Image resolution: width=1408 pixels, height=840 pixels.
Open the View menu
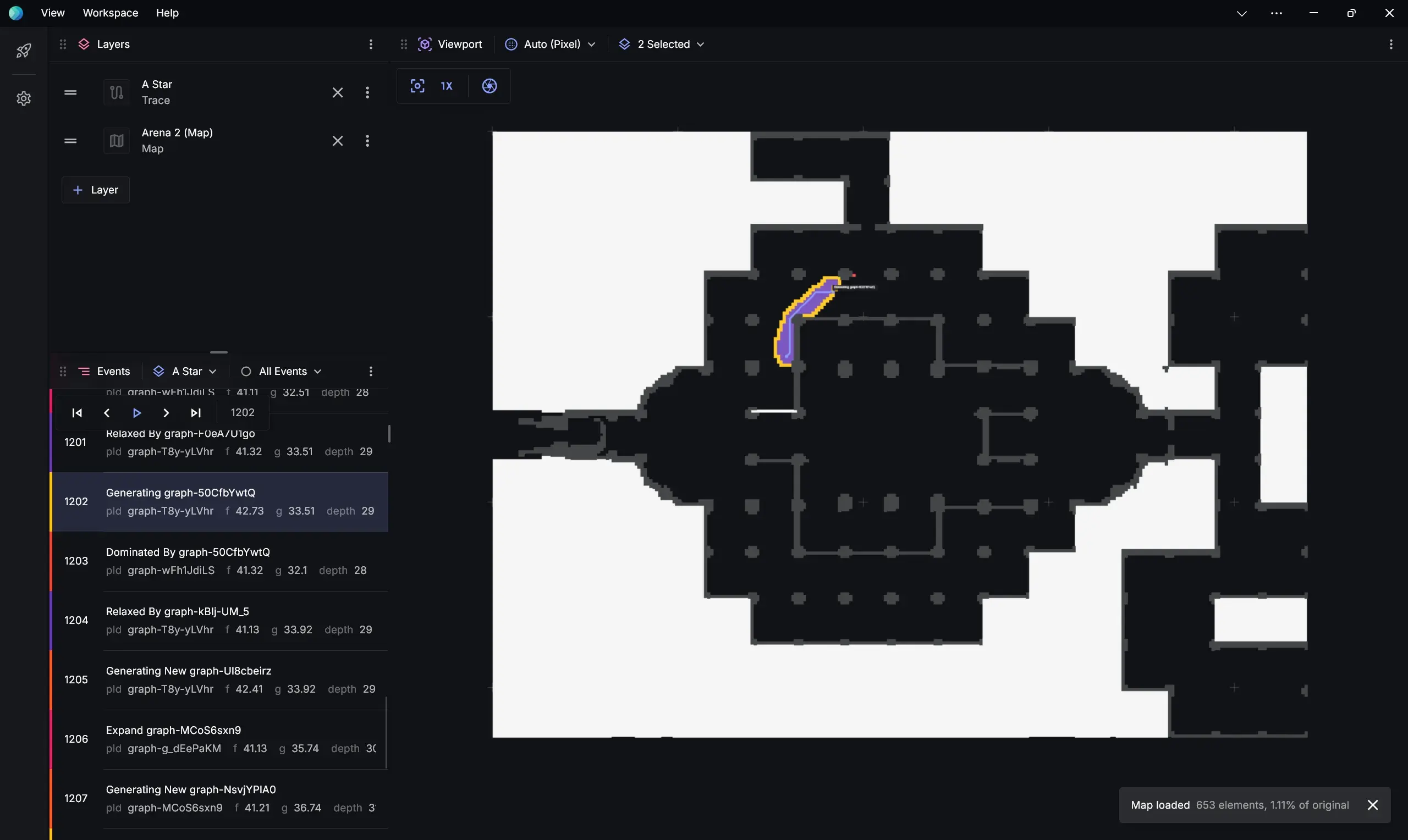pyautogui.click(x=53, y=13)
